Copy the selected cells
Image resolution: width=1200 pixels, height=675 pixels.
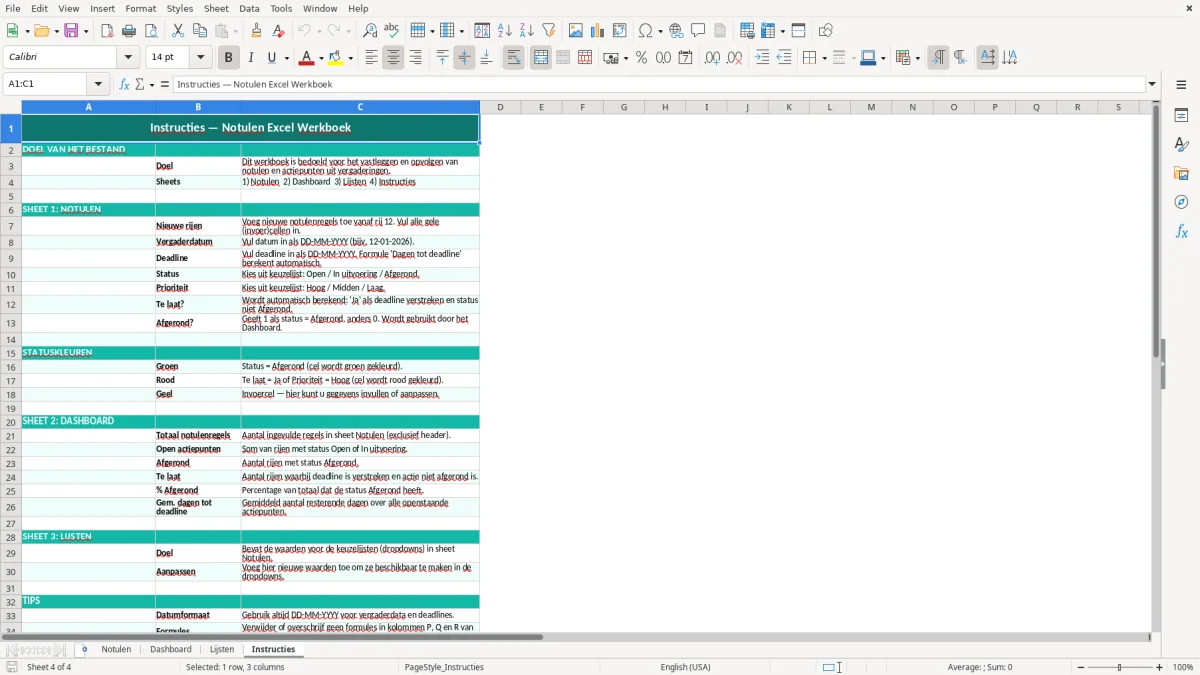(200, 31)
